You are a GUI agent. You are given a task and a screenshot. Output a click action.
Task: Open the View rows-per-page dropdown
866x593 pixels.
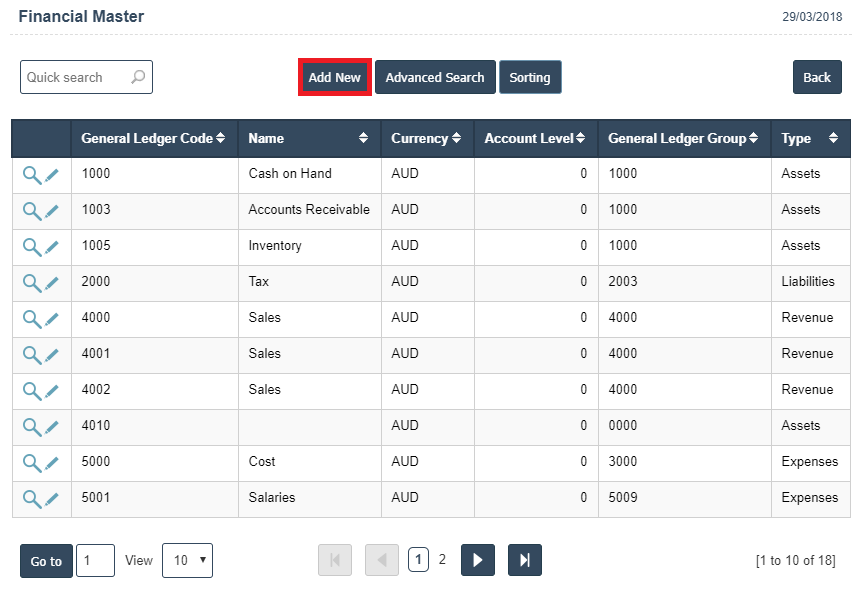pos(187,560)
